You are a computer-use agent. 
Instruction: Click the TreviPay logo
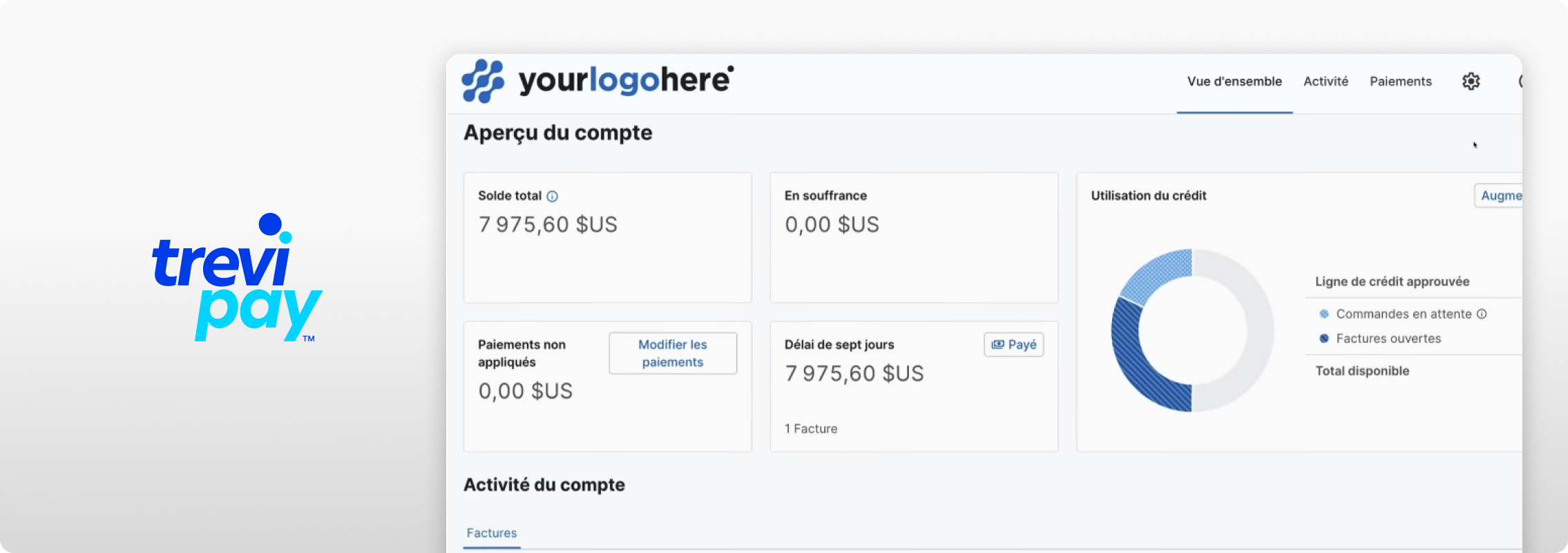pyautogui.click(x=237, y=277)
